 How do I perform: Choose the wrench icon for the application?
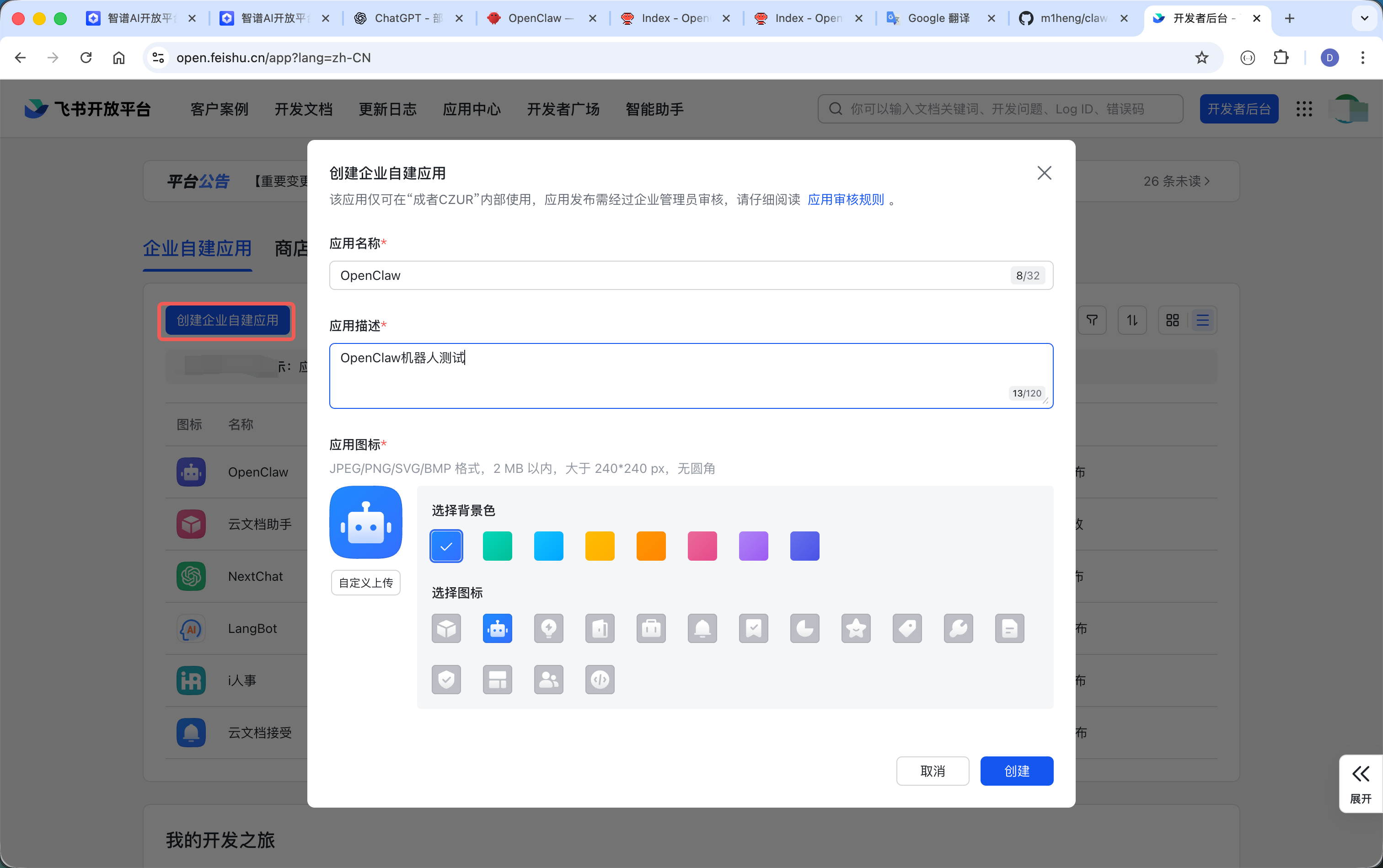[958, 628]
